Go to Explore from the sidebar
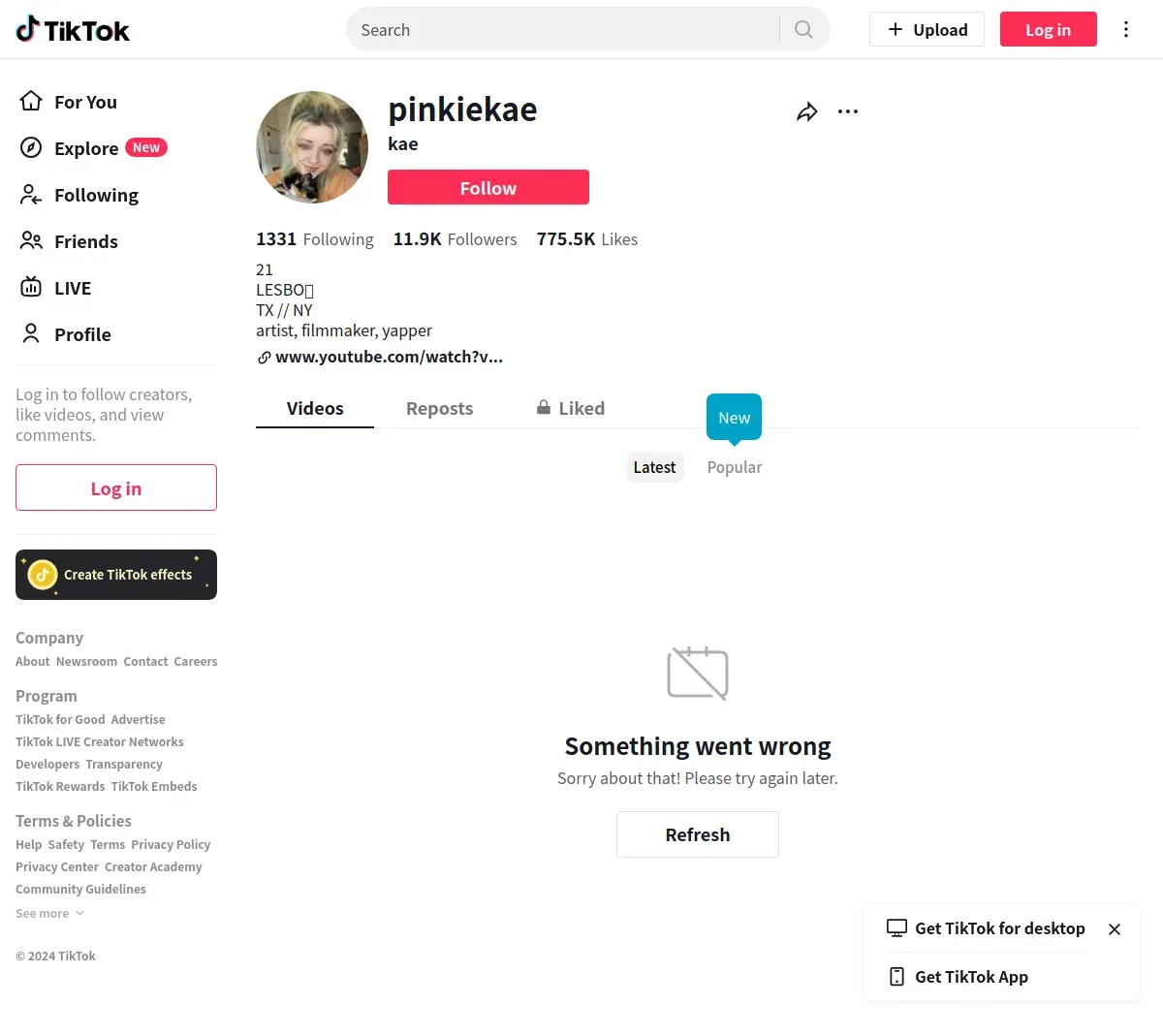The width and height of the screenshot is (1163, 1036). tap(85, 148)
